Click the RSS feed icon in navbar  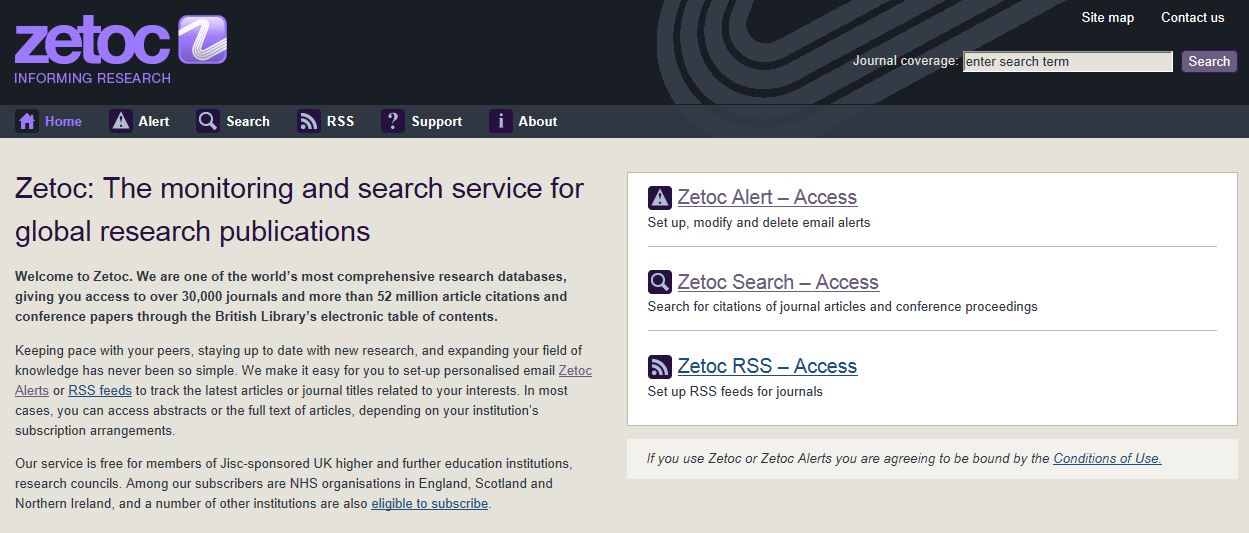coord(309,121)
